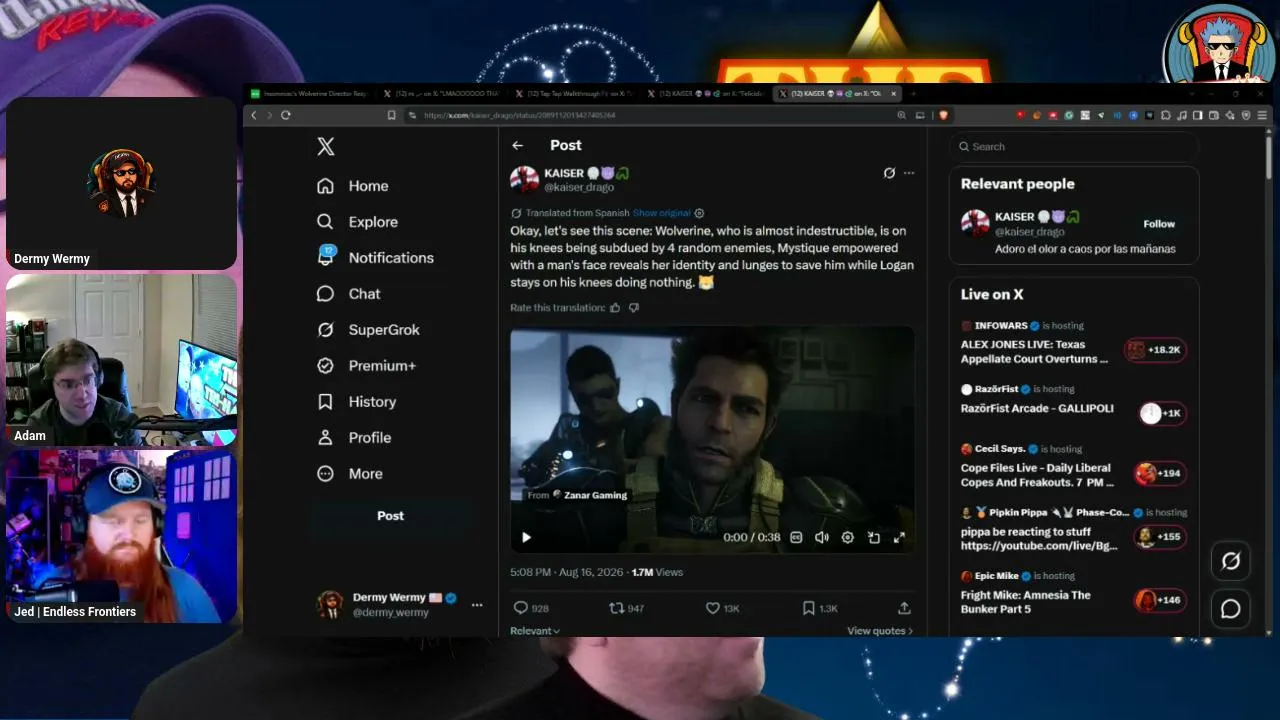Viewport: 1280px width, 720px height.
Task: Play the Wolverine video
Action: coord(526,537)
